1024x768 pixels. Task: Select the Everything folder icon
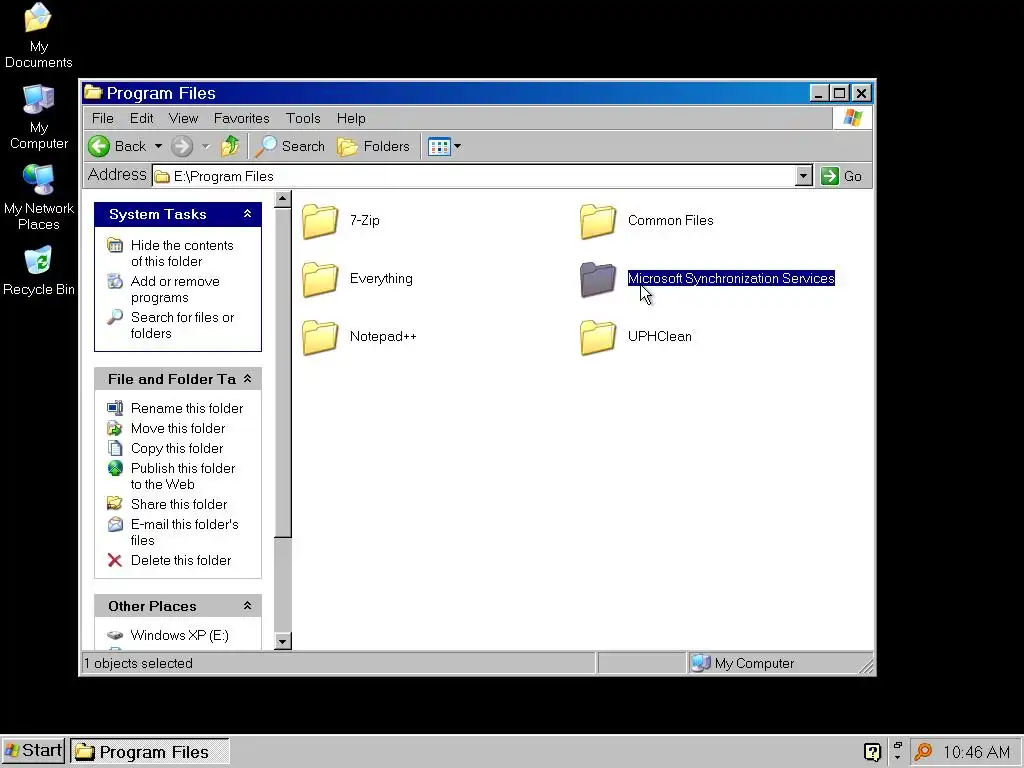[320, 279]
